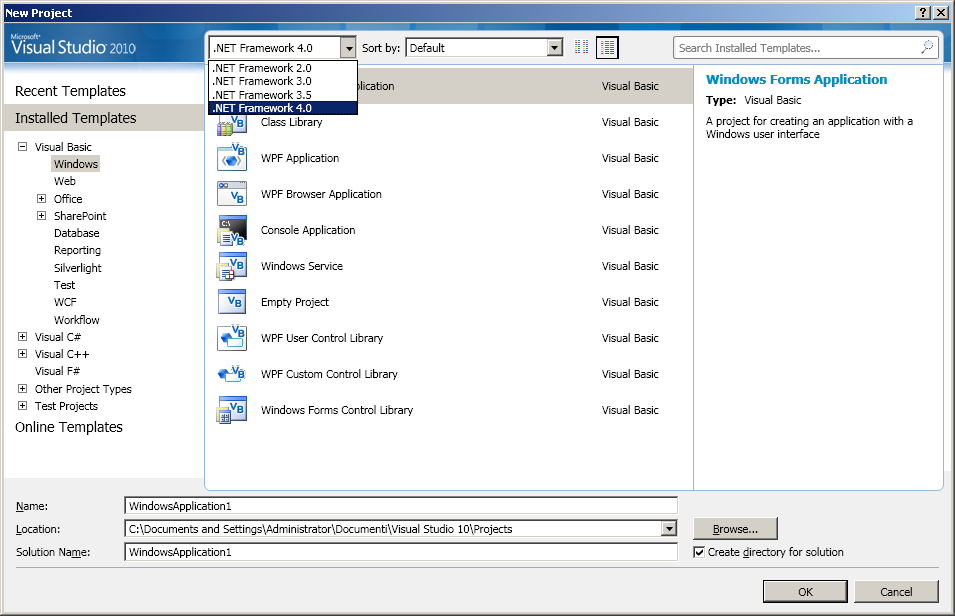Expand the Test Projects tree node
The image size is (955, 616).
[x=23, y=406]
